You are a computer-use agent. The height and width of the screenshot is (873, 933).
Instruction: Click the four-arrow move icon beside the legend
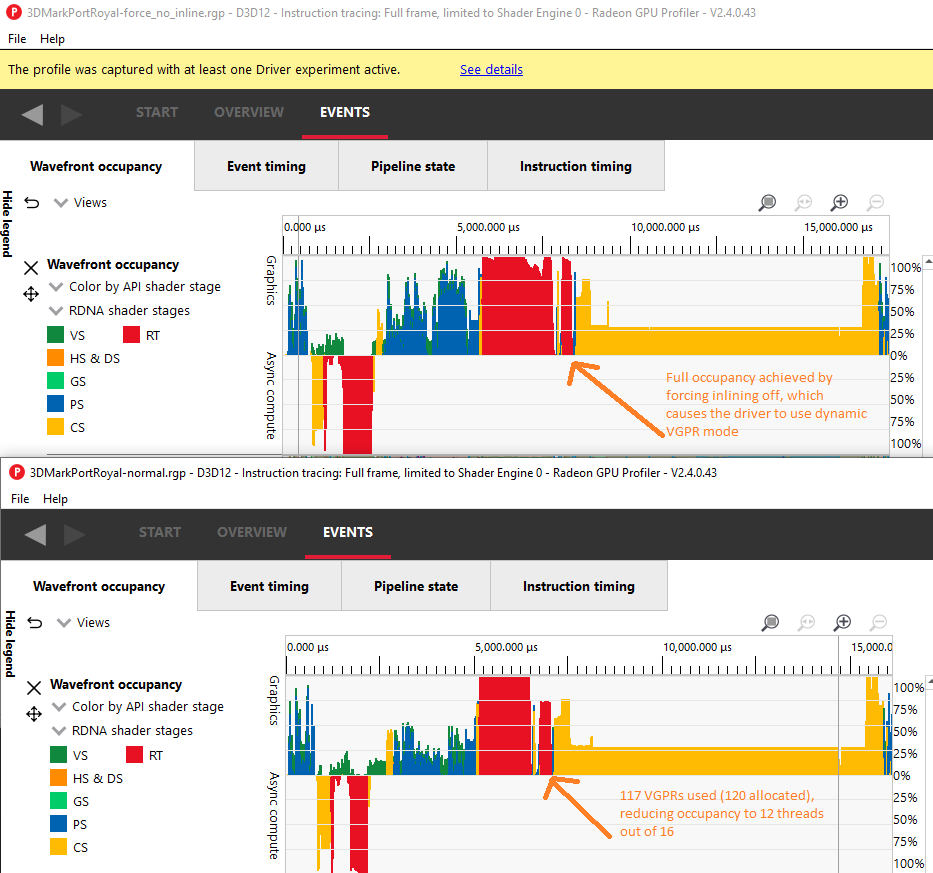coord(31,294)
